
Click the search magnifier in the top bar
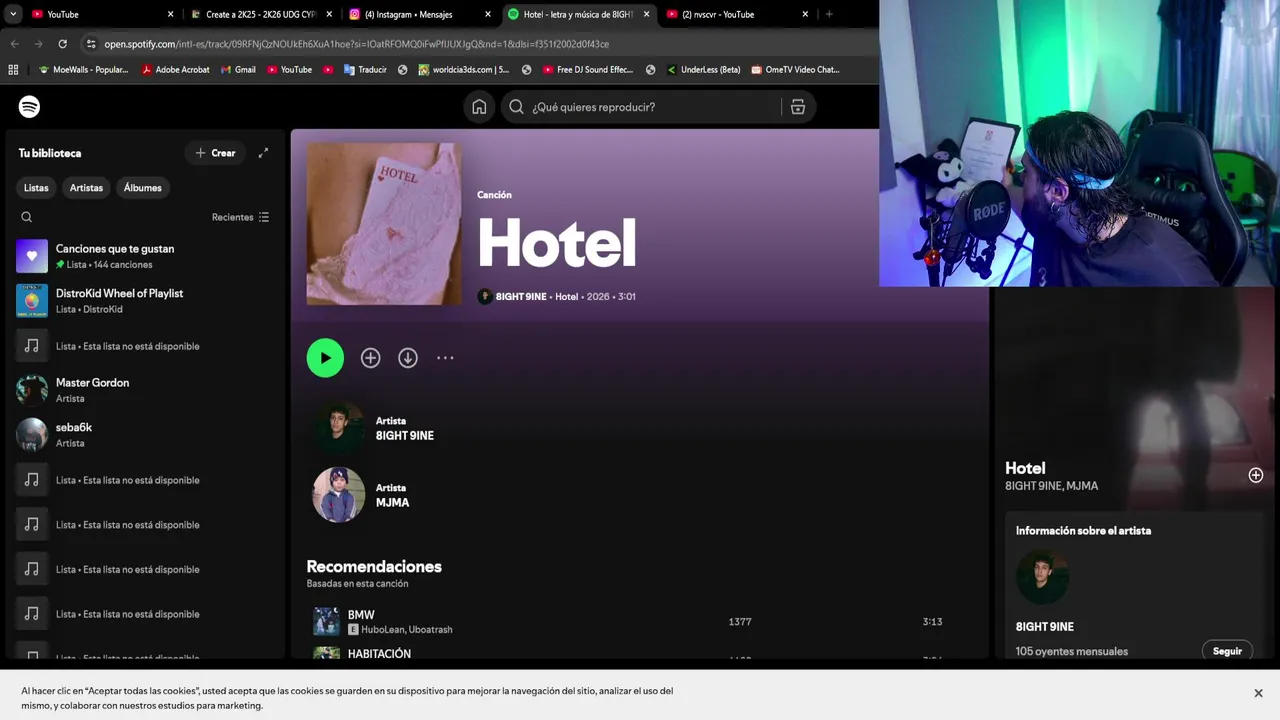[516, 107]
